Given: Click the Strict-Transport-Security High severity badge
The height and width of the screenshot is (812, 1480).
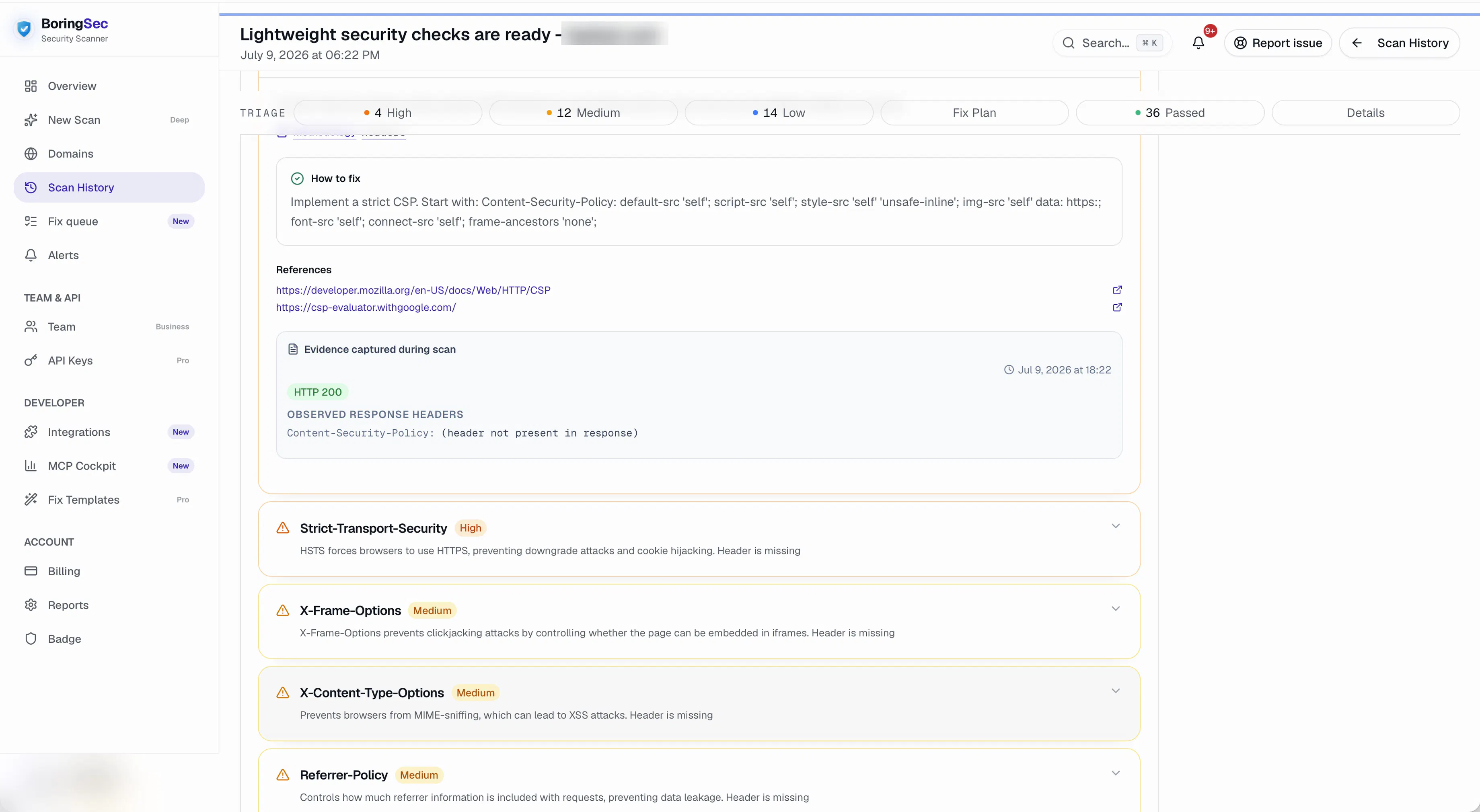Looking at the screenshot, I should click(x=471, y=528).
